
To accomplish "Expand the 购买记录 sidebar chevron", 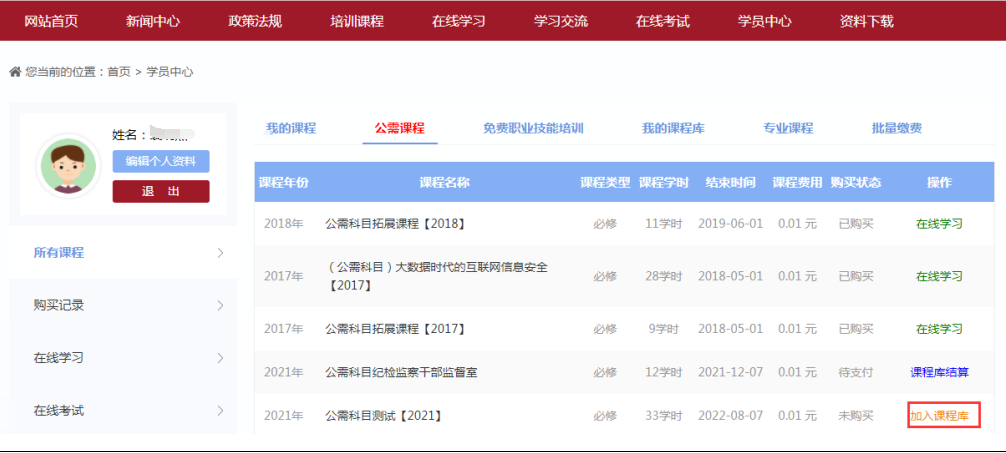I will pos(220,306).
